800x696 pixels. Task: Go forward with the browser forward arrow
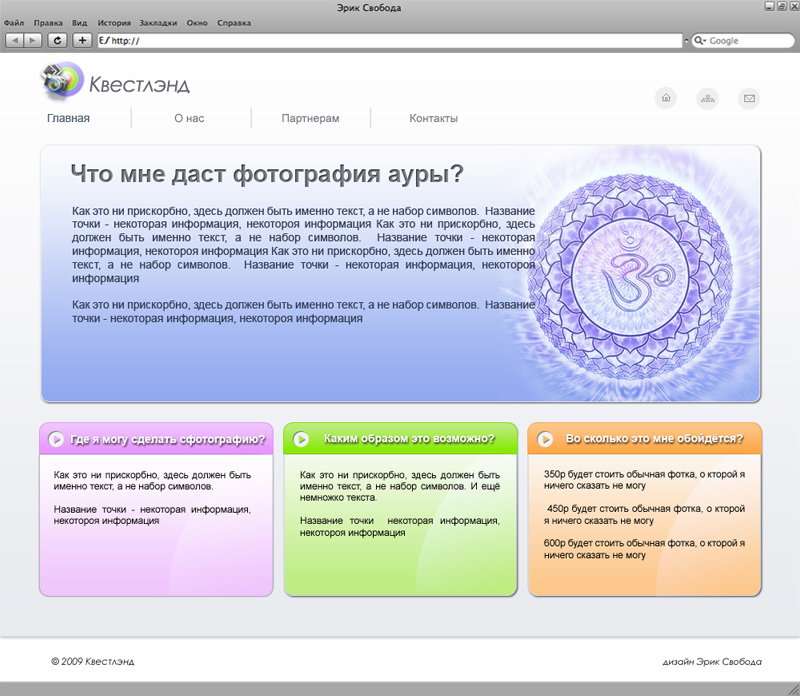click(32, 40)
